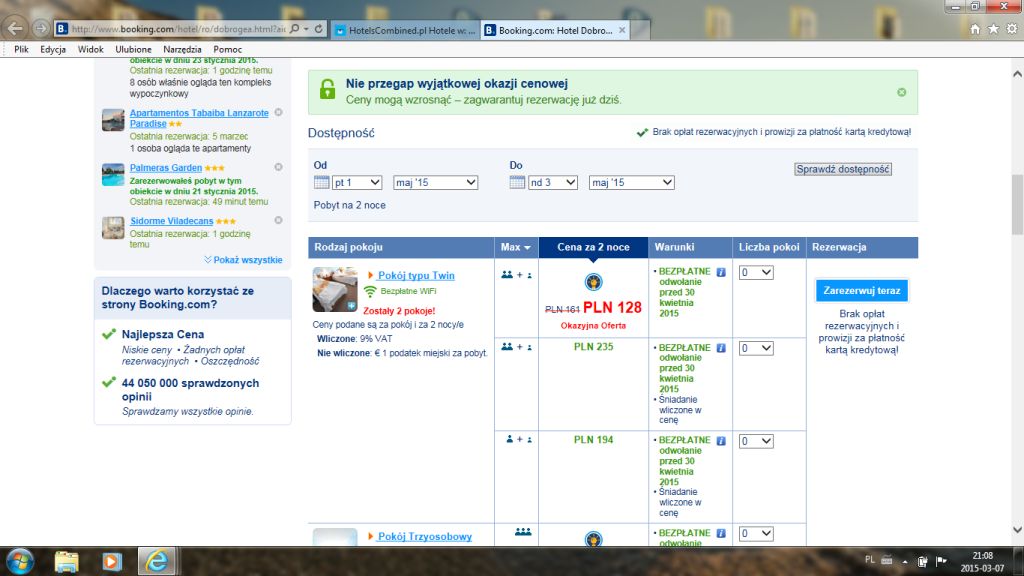Click Sprawdź dostępność button
This screenshot has width=1024, height=576.
(x=843, y=169)
